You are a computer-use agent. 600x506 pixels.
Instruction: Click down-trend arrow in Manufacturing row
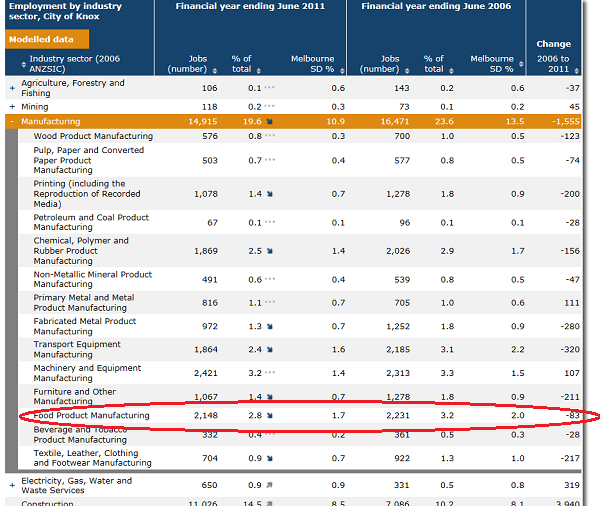(x=270, y=121)
